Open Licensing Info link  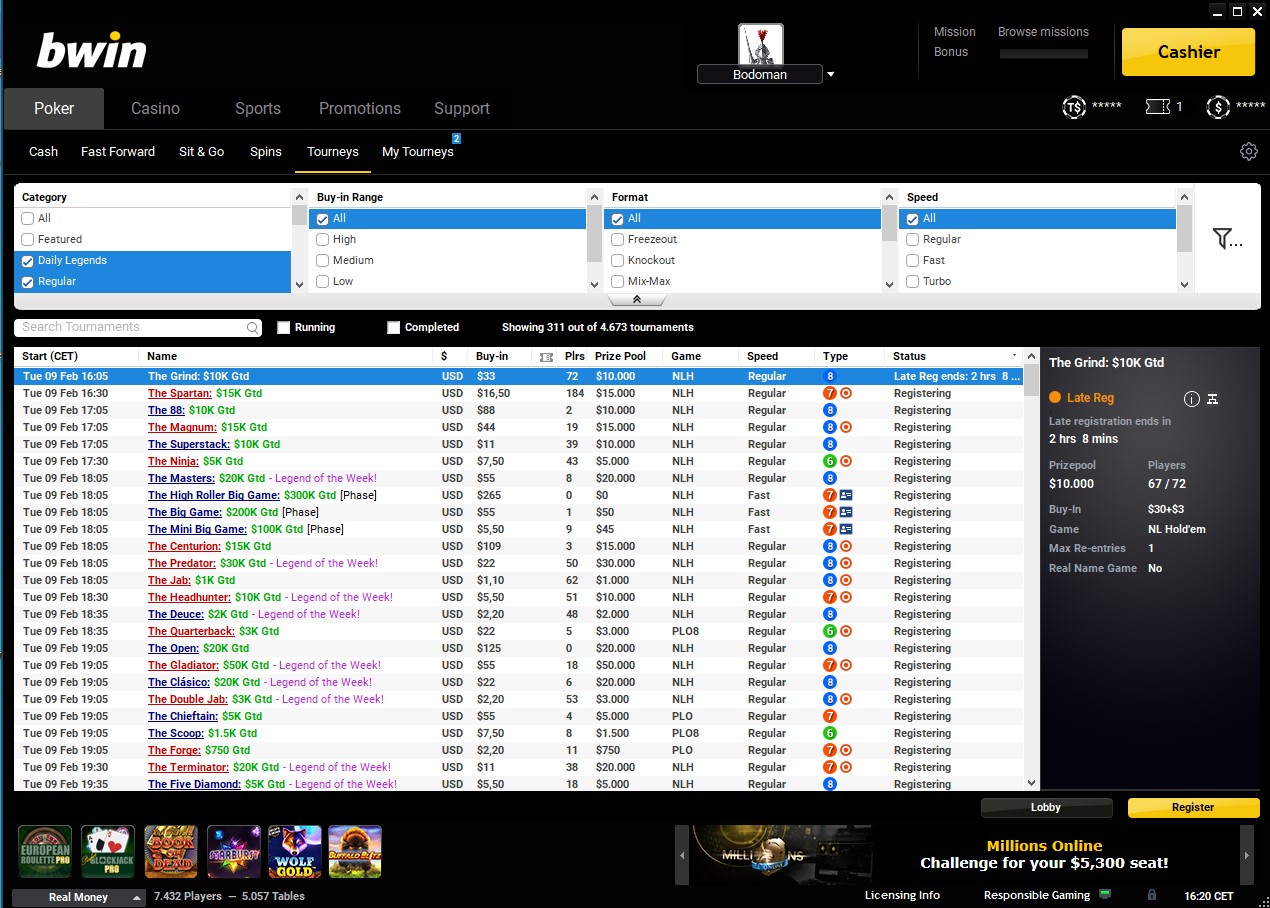click(902, 895)
